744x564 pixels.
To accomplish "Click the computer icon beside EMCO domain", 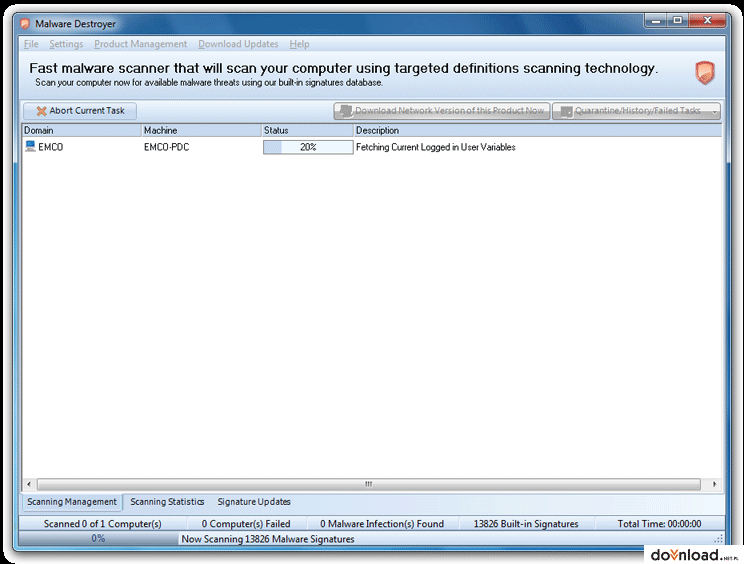I will tap(30, 147).
